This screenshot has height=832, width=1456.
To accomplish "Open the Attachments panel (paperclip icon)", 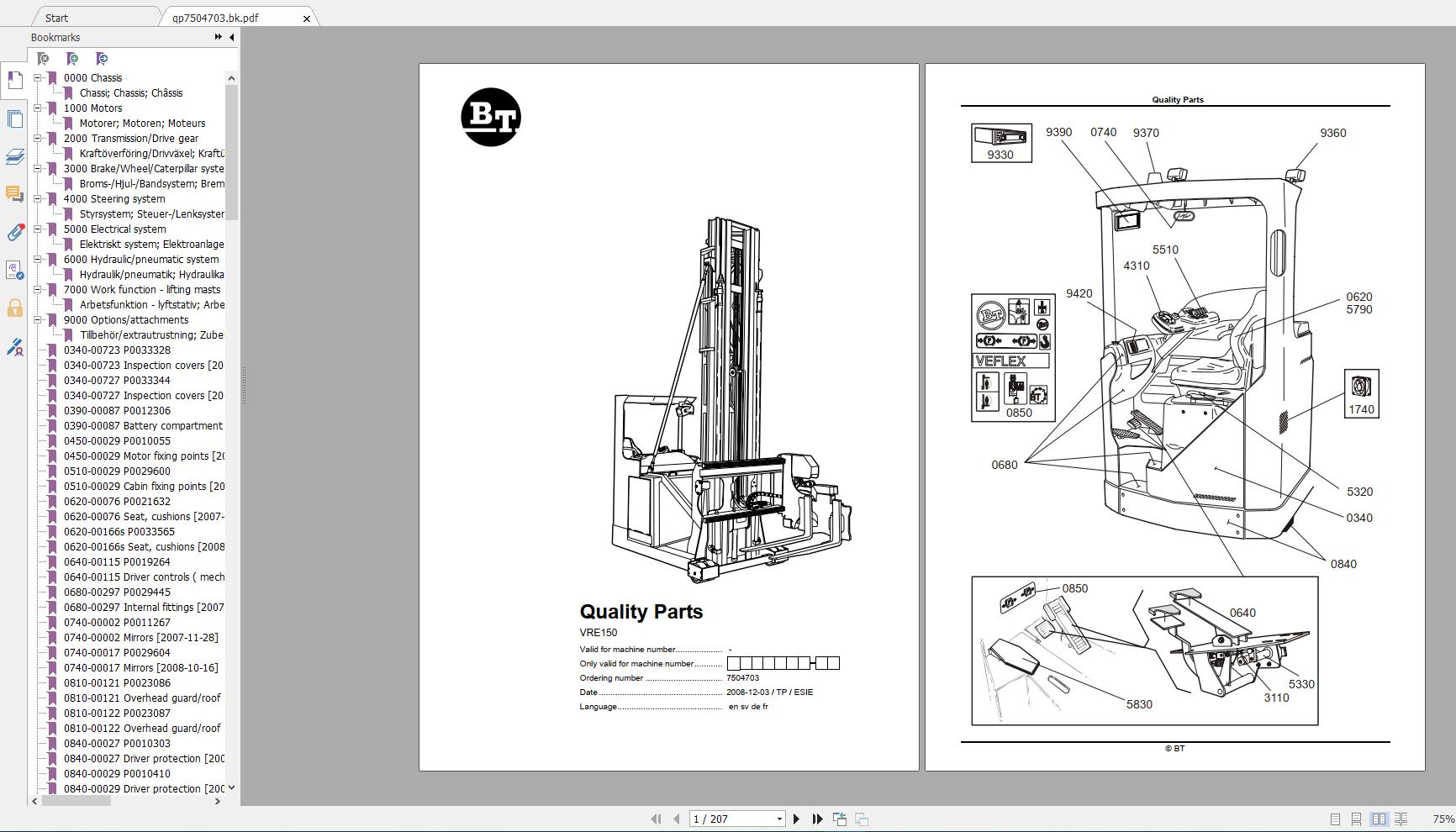I will pos(15,234).
